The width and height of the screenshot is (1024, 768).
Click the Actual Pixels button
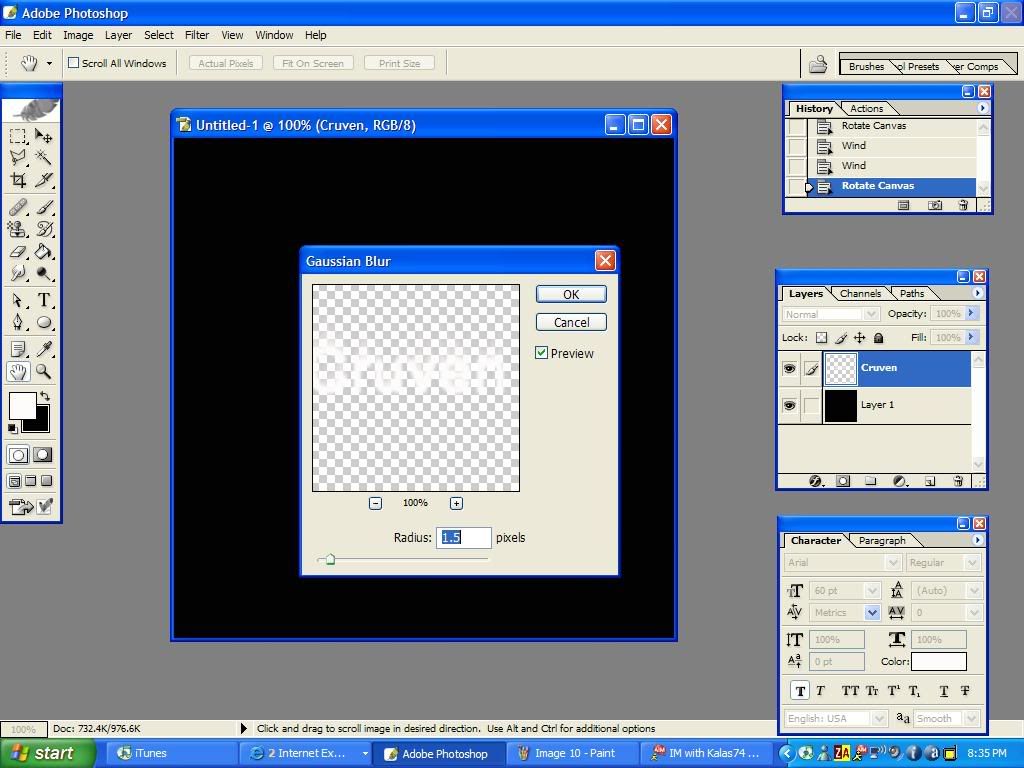coord(225,63)
